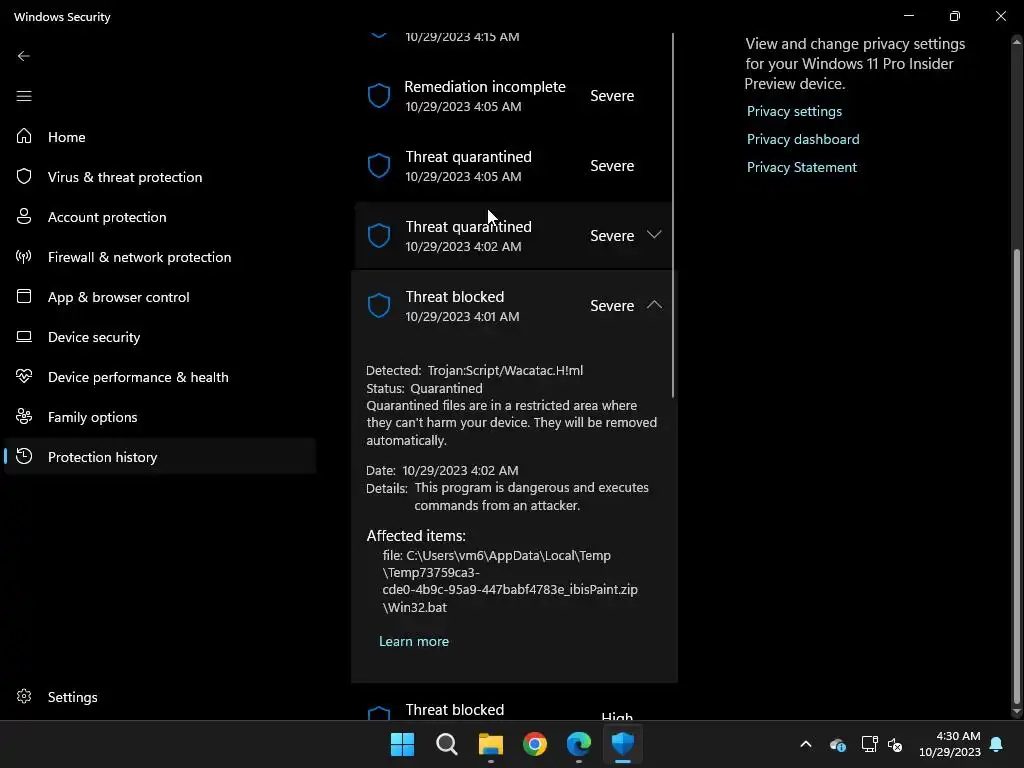
Task: Click the Family options people icon
Action: [x=24, y=416]
